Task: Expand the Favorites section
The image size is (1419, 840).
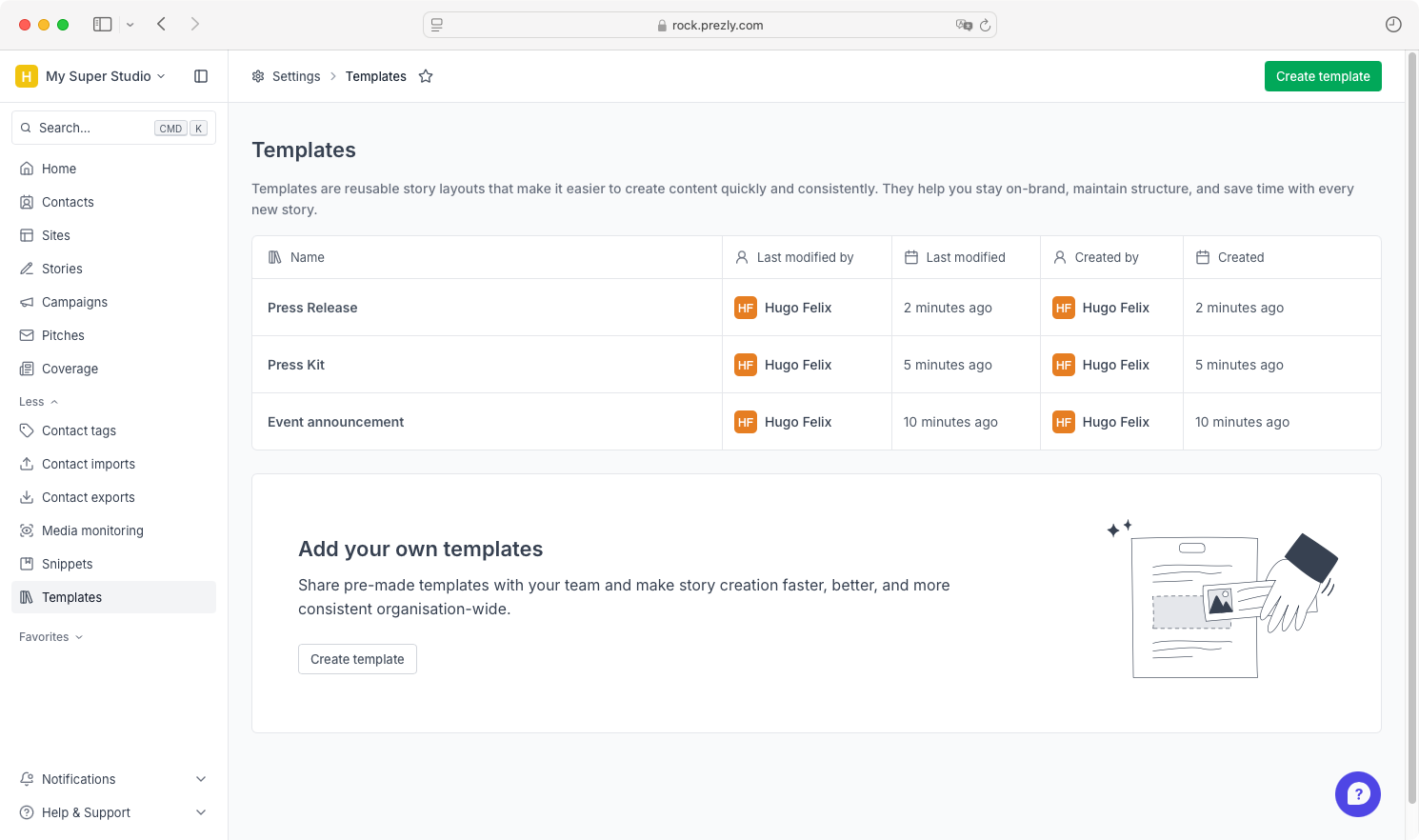Action: tap(51, 637)
